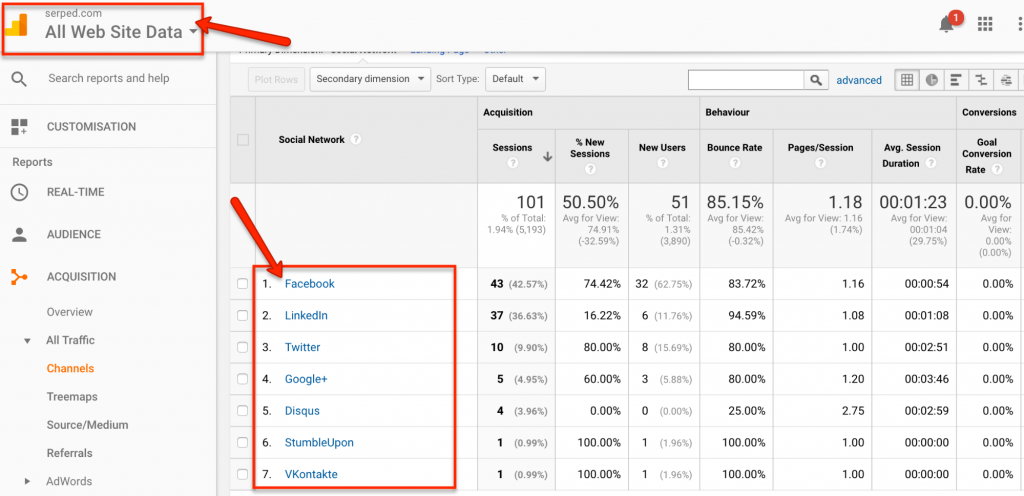Open the notifications bell icon
The height and width of the screenshot is (496, 1024).
tap(947, 24)
